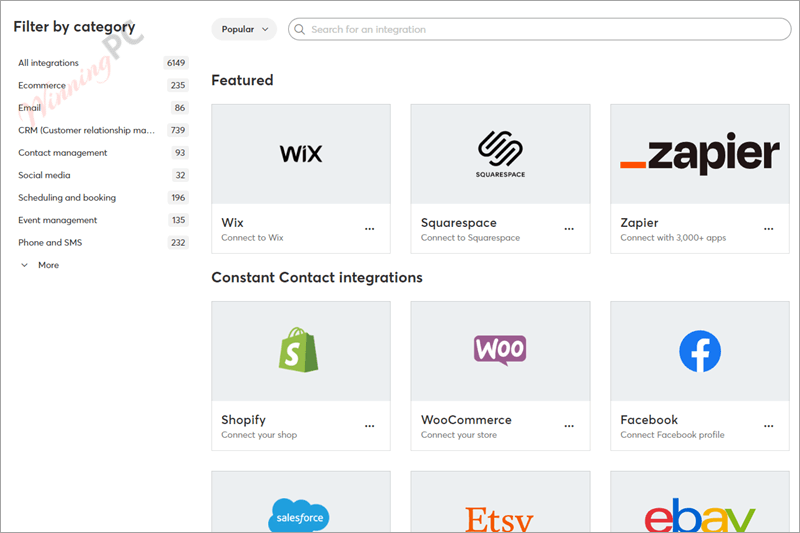Image resolution: width=800 pixels, height=533 pixels.
Task: Open the Squarespace card's three-dot menu
Action: click(569, 229)
